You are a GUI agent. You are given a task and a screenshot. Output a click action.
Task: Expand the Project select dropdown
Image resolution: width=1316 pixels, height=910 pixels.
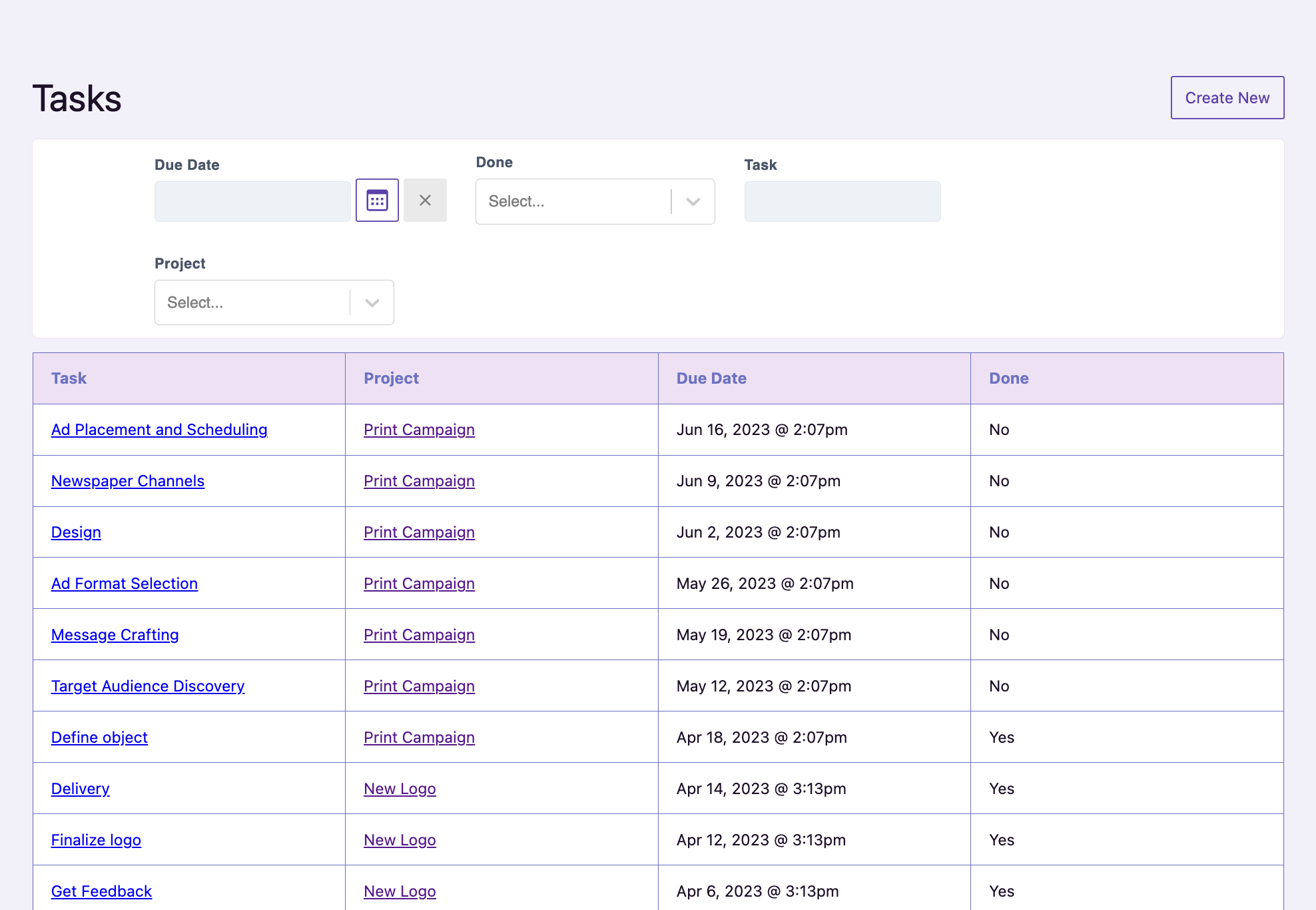point(371,302)
